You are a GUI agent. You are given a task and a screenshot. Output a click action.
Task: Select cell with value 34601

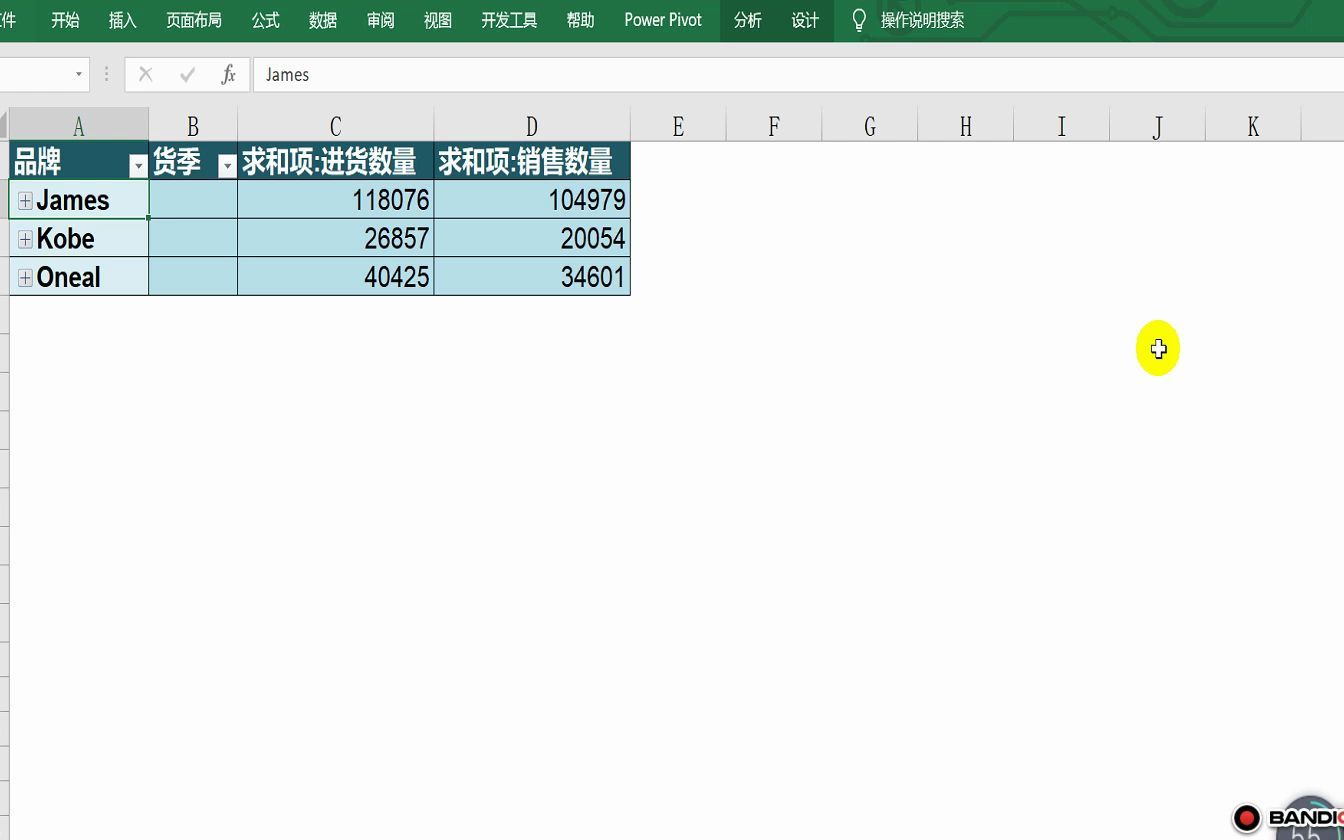532,276
